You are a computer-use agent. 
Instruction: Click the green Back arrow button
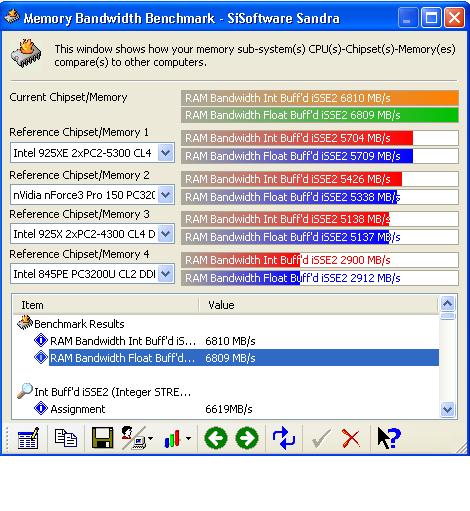coord(216,438)
